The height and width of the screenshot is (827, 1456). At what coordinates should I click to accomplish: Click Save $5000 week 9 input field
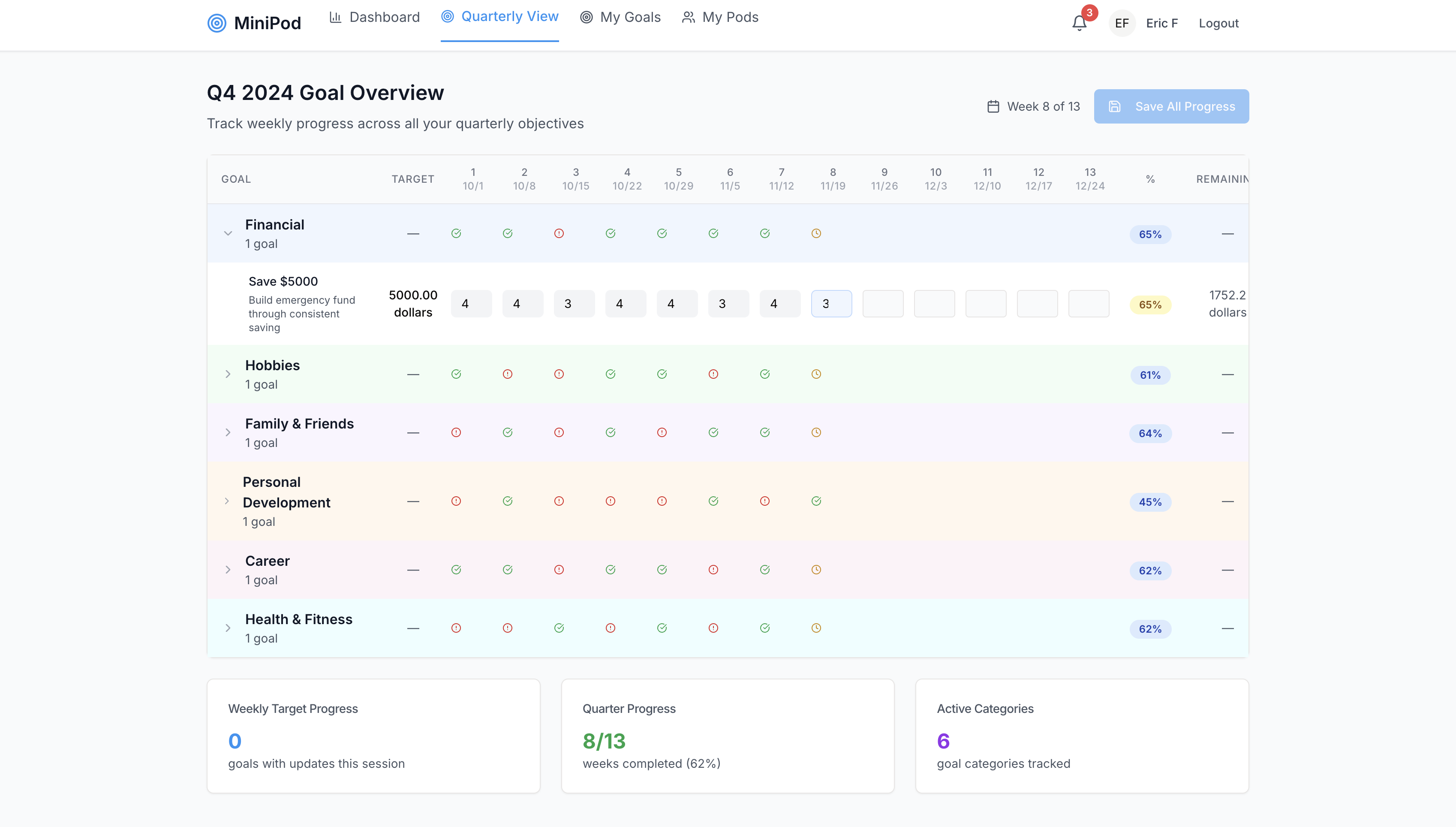coord(883,304)
